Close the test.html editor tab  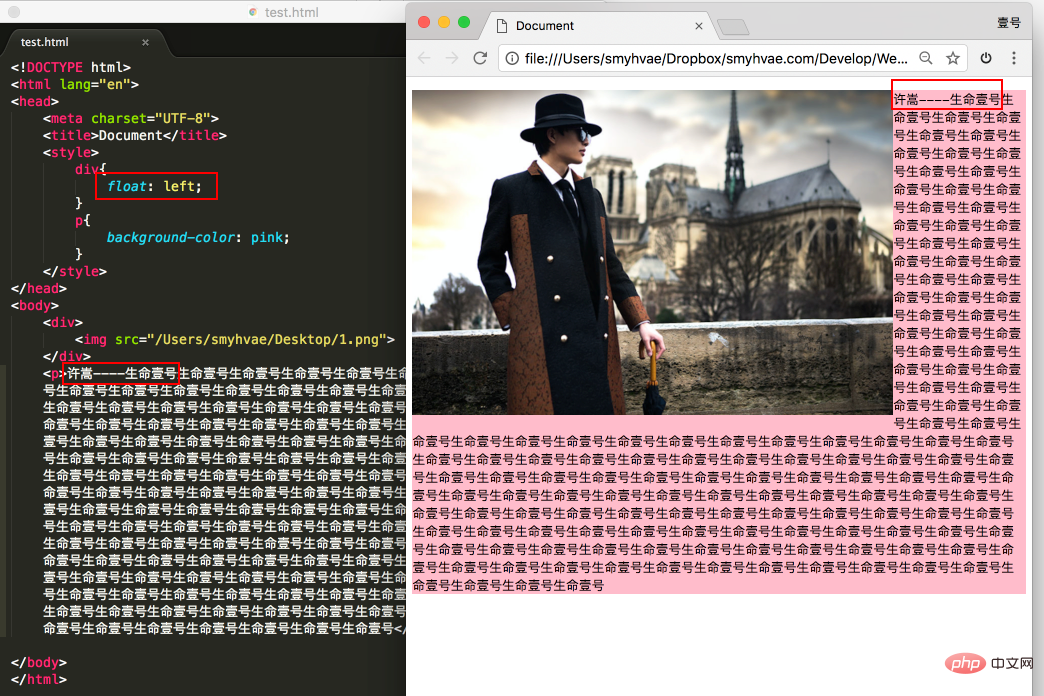145,43
